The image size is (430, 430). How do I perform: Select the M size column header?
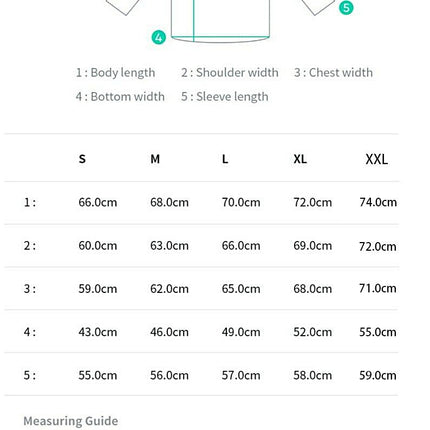pos(155,159)
